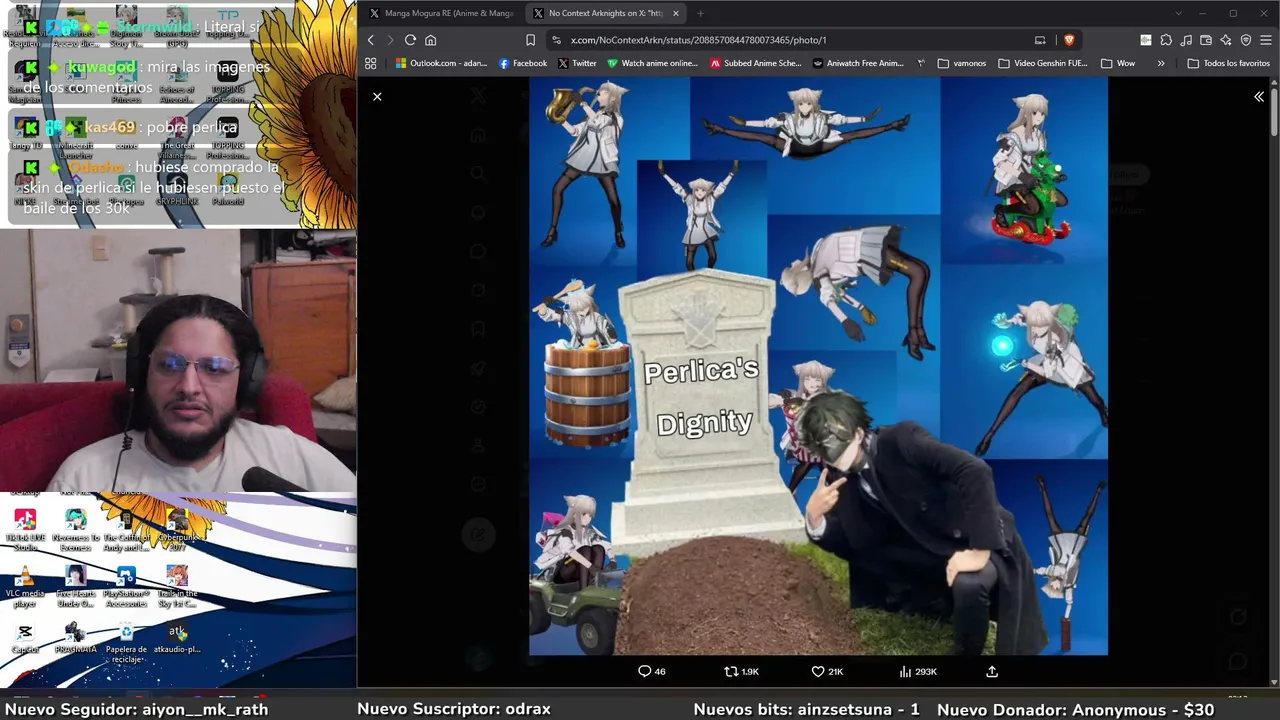Image resolution: width=1280 pixels, height=720 pixels.
Task: Open Aniwatch Free Anime bookmark
Action: point(858,63)
